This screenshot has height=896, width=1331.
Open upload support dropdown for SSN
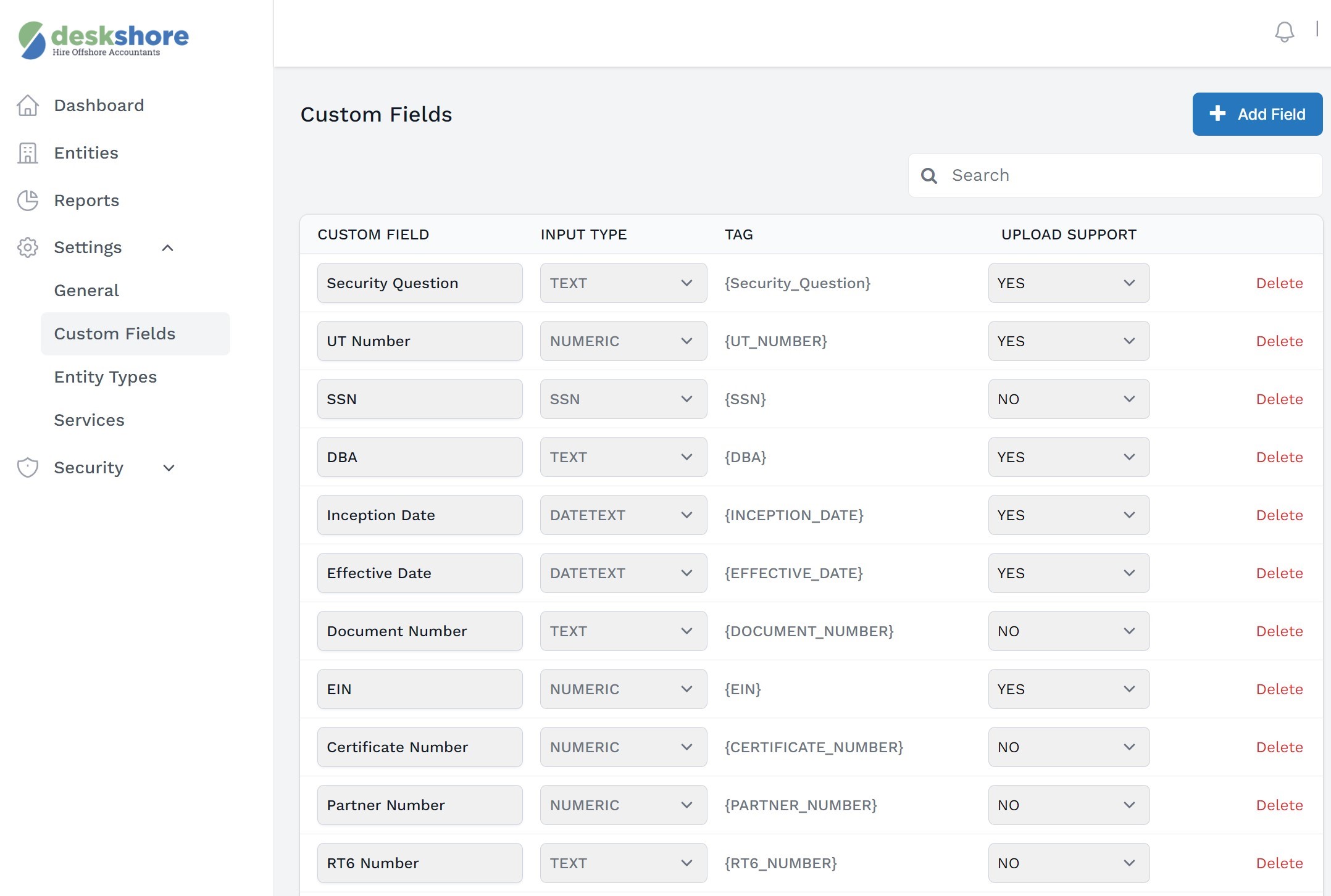click(1069, 399)
